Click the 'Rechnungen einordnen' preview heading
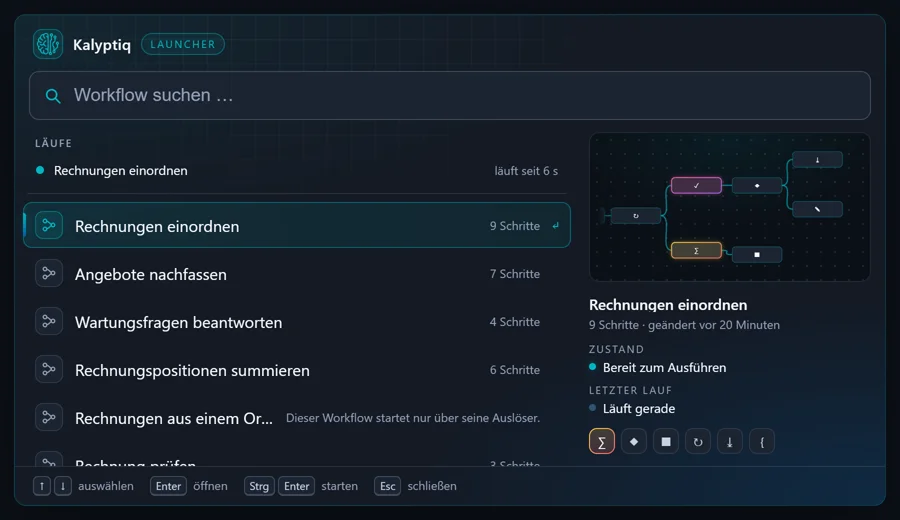The height and width of the screenshot is (520, 900). coord(668,305)
